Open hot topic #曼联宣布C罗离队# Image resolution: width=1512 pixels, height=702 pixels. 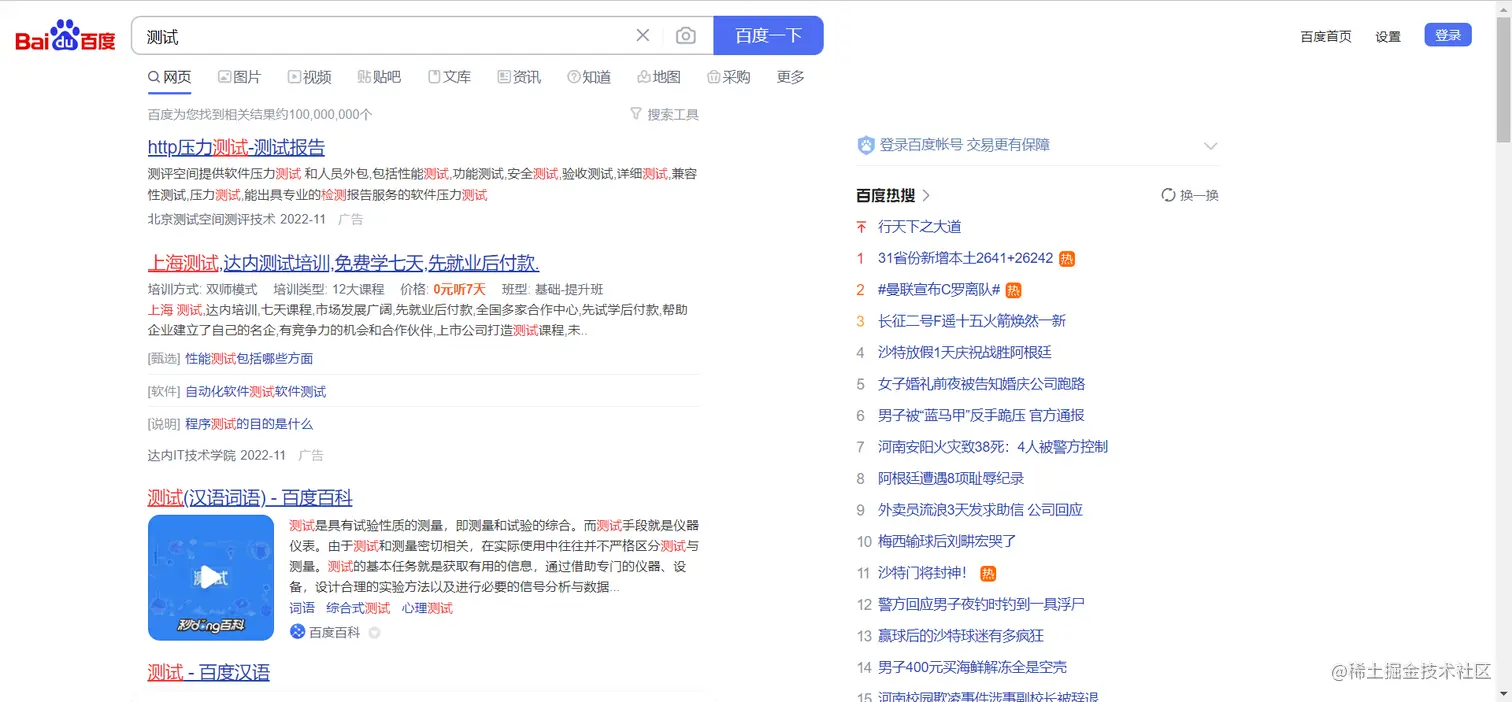(939, 290)
